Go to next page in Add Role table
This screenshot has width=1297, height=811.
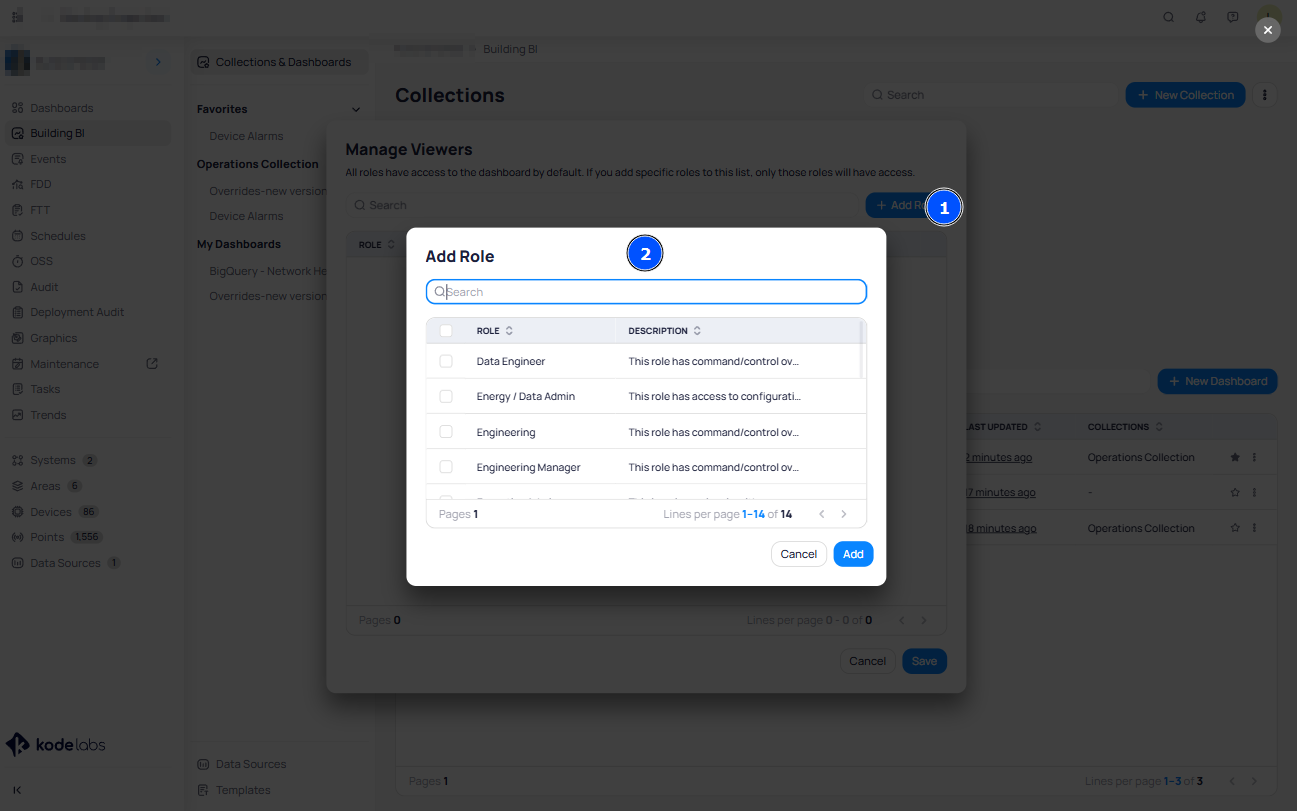[844, 514]
